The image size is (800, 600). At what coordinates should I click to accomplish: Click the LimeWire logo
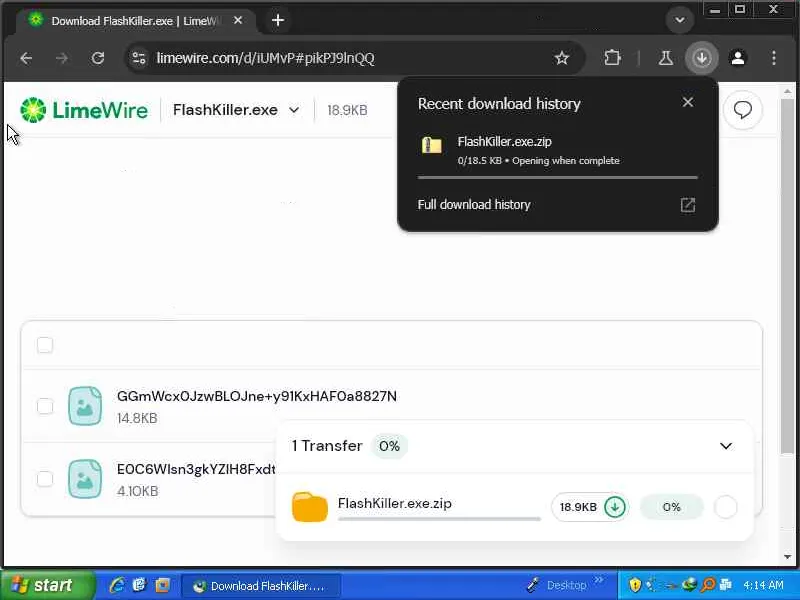[x=84, y=110]
